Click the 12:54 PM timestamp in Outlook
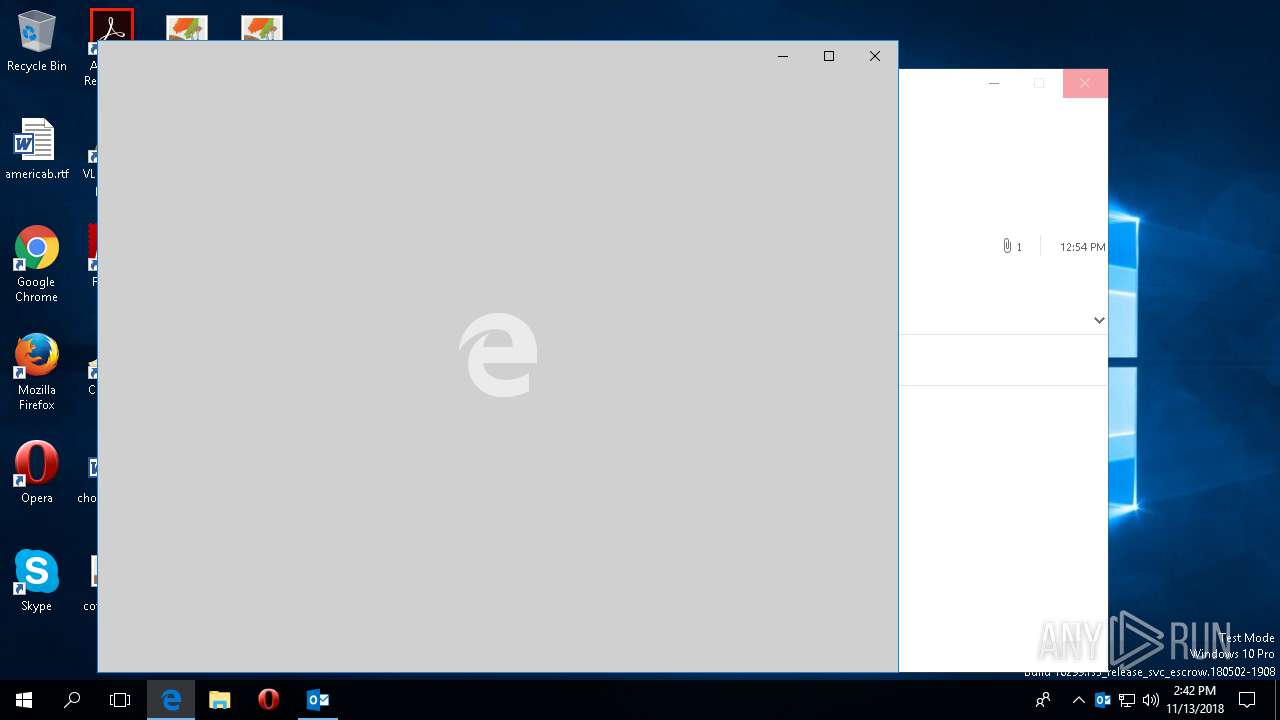 tap(1082, 247)
